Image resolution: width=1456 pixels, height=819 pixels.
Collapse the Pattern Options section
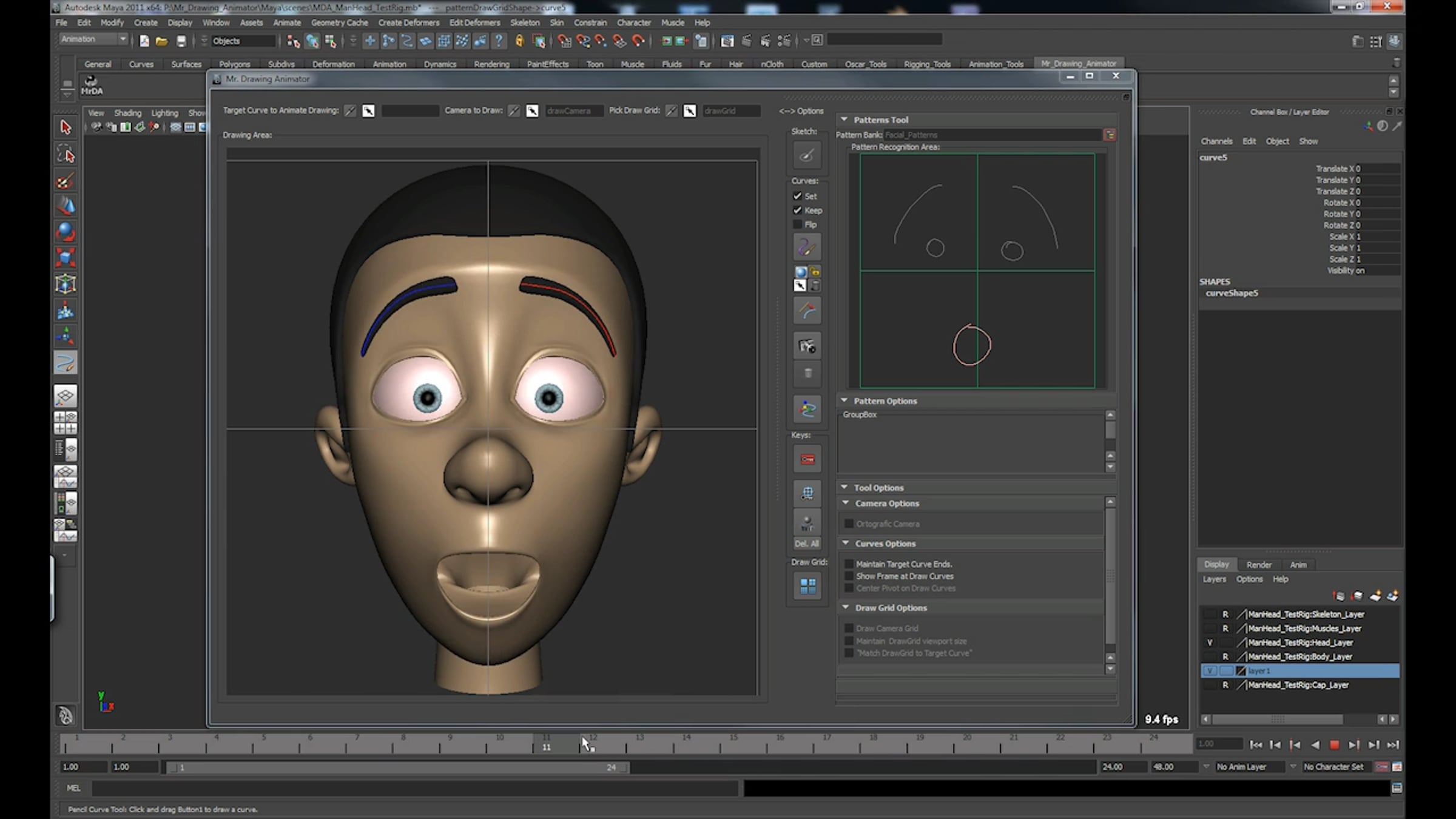click(x=844, y=400)
